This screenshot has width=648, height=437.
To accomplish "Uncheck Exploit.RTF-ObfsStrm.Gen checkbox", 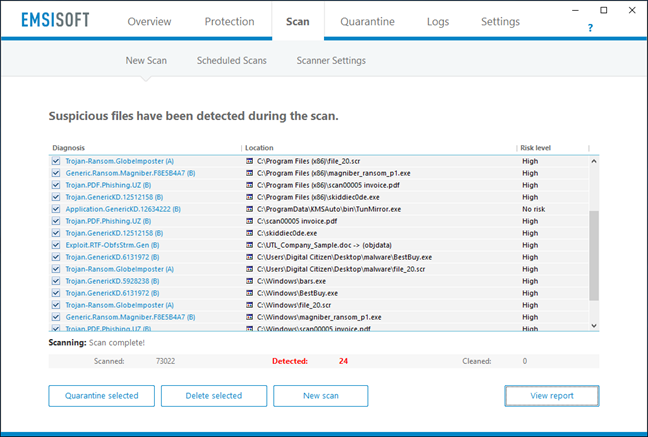I will point(56,245).
